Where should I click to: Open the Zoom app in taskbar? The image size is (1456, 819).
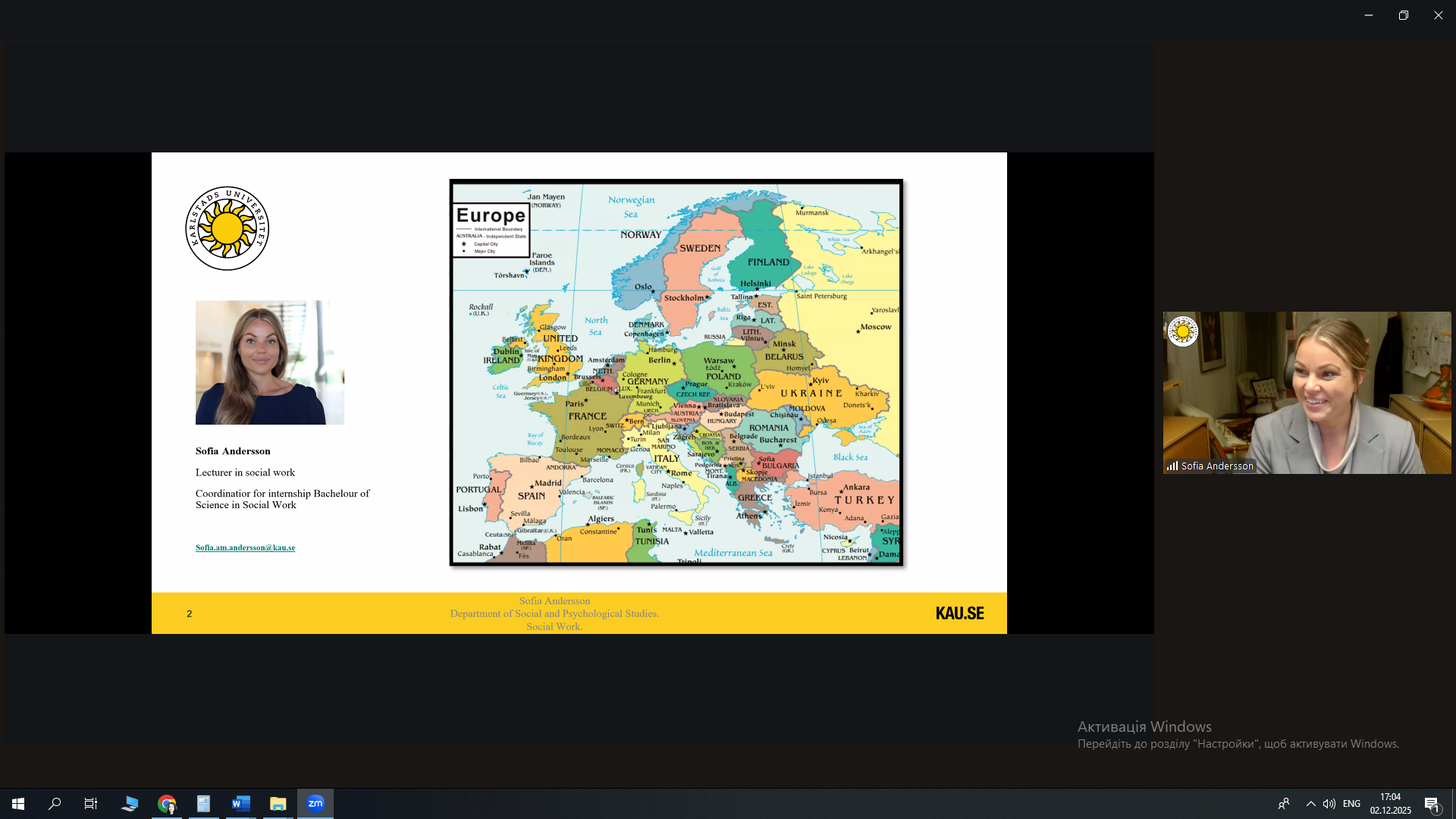(315, 803)
